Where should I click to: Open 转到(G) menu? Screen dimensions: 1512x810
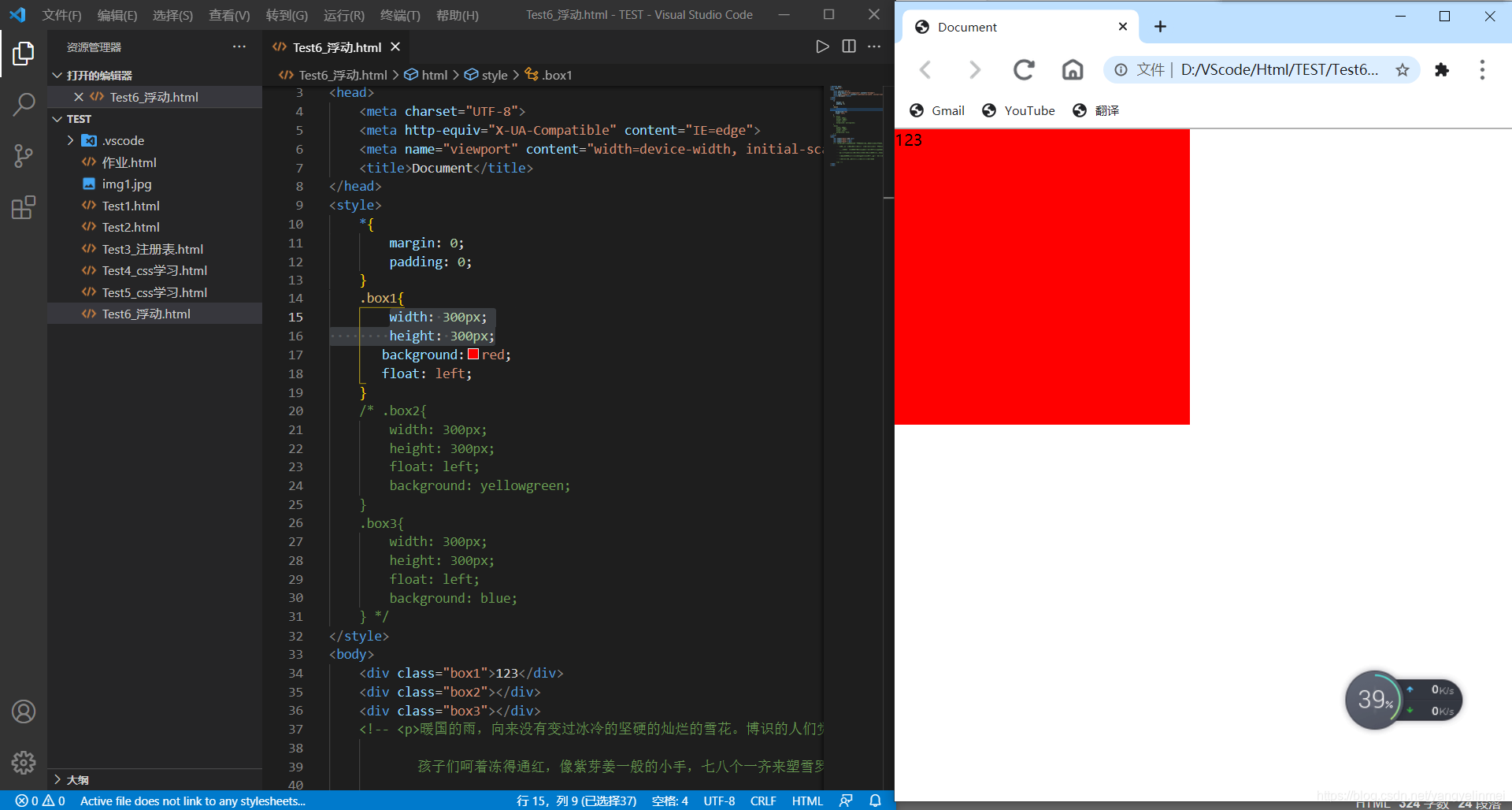coord(287,15)
